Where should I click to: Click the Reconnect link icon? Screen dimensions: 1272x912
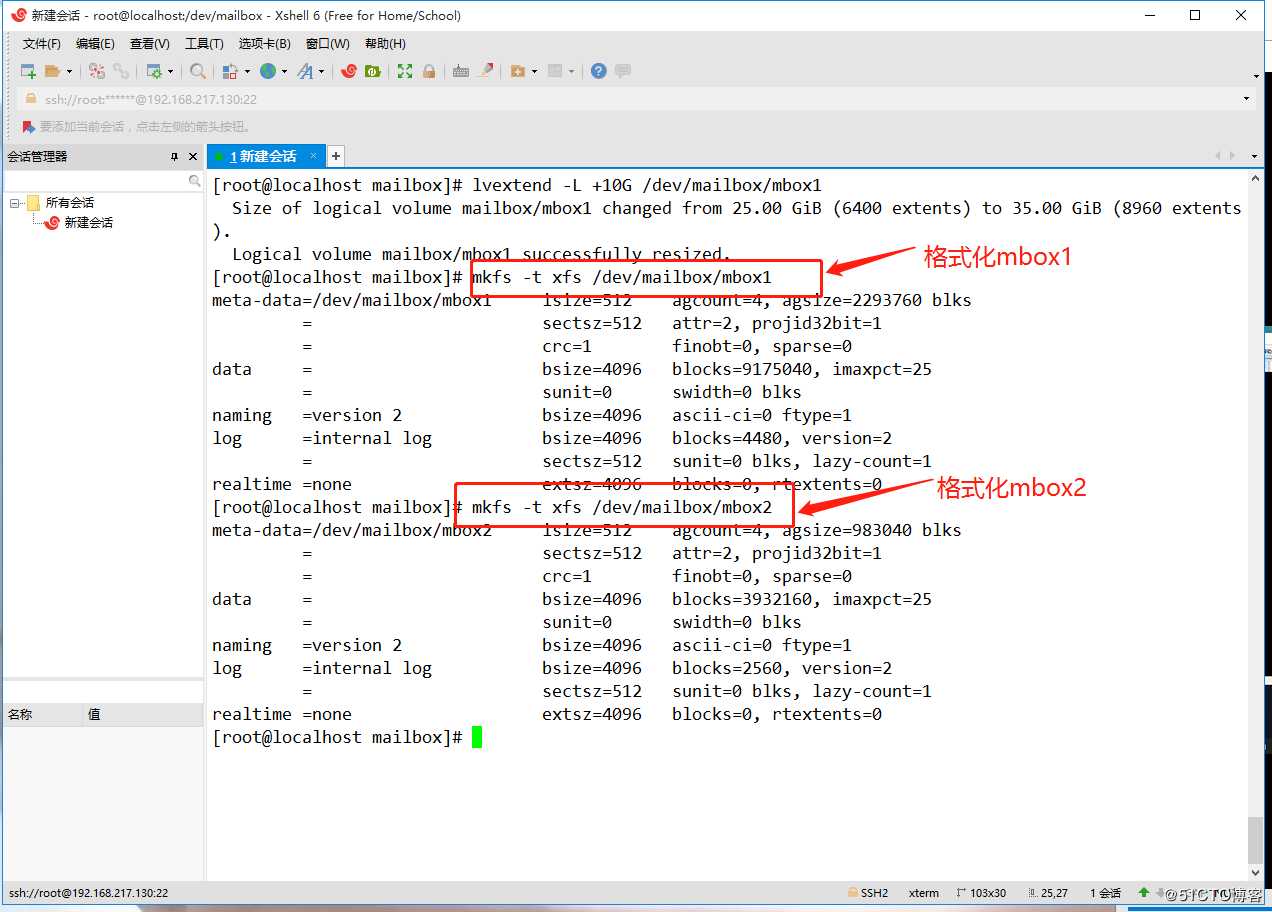pos(121,71)
